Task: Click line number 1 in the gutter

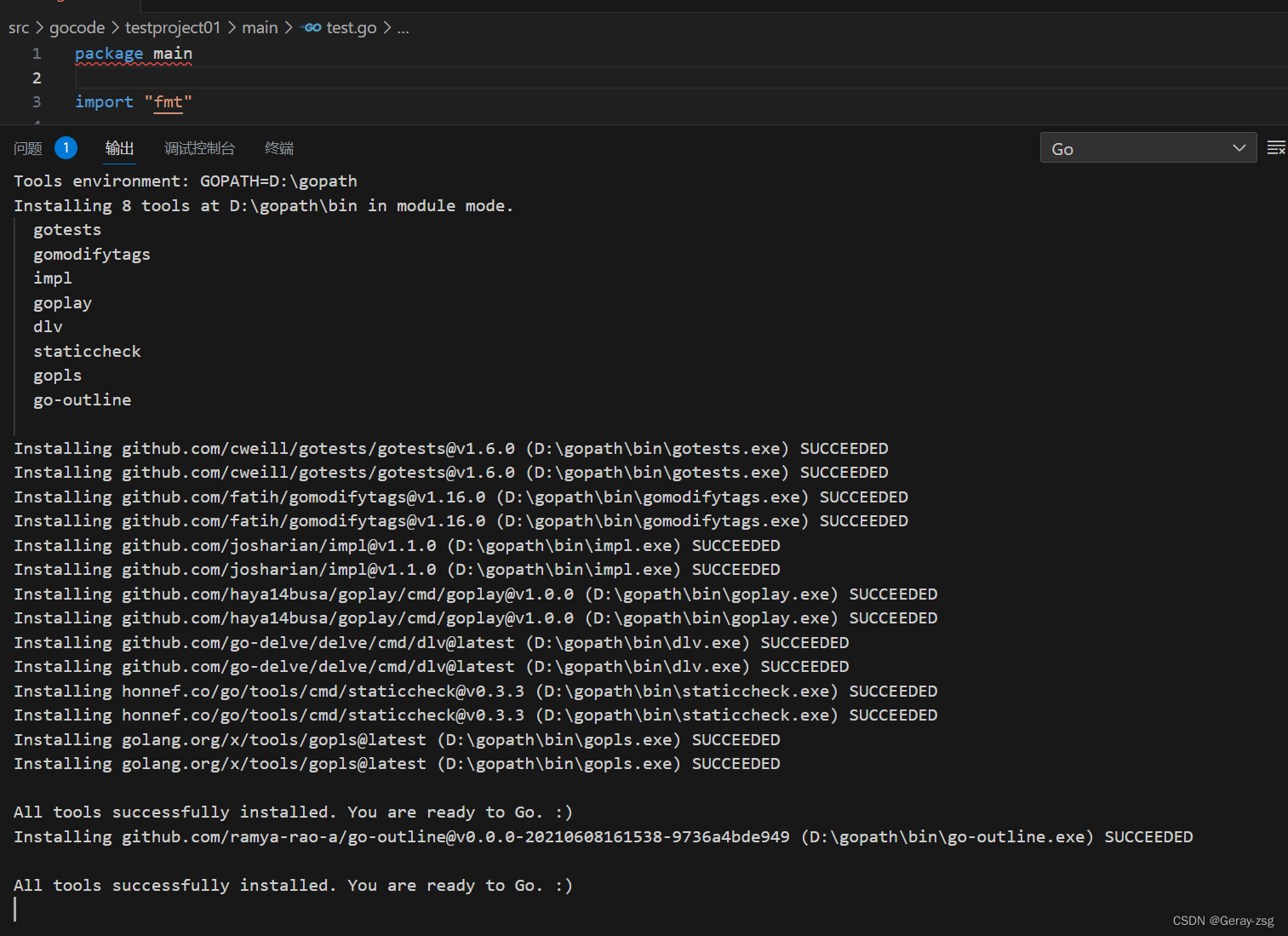Action: pyautogui.click(x=37, y=54)
